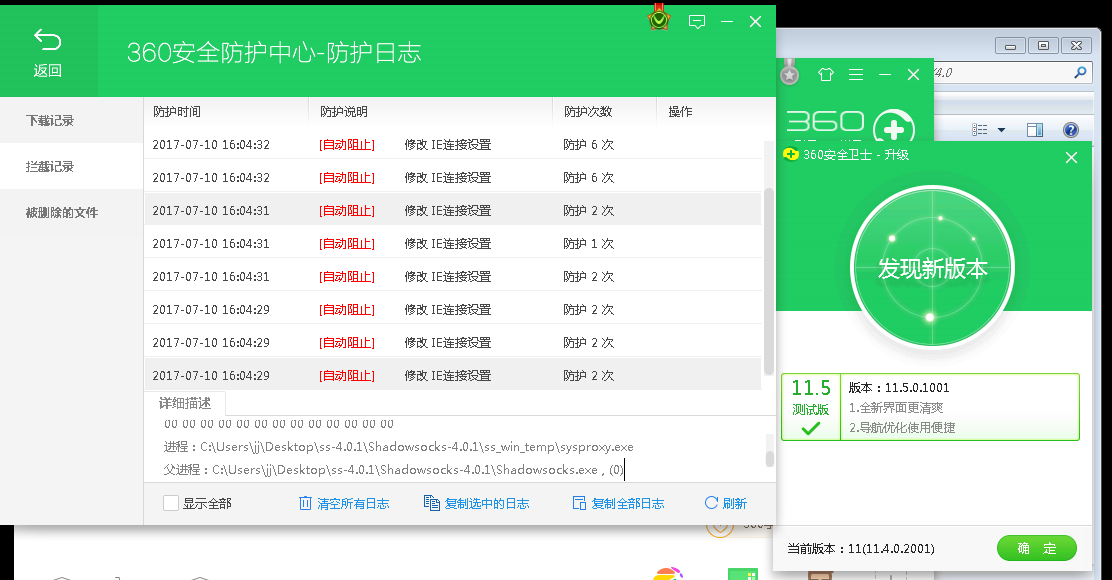The height and width of the screenshot is (580, 1112).
Task: Click the 版本：11.5.0.1001 text
Action: (x=899, y=387)
